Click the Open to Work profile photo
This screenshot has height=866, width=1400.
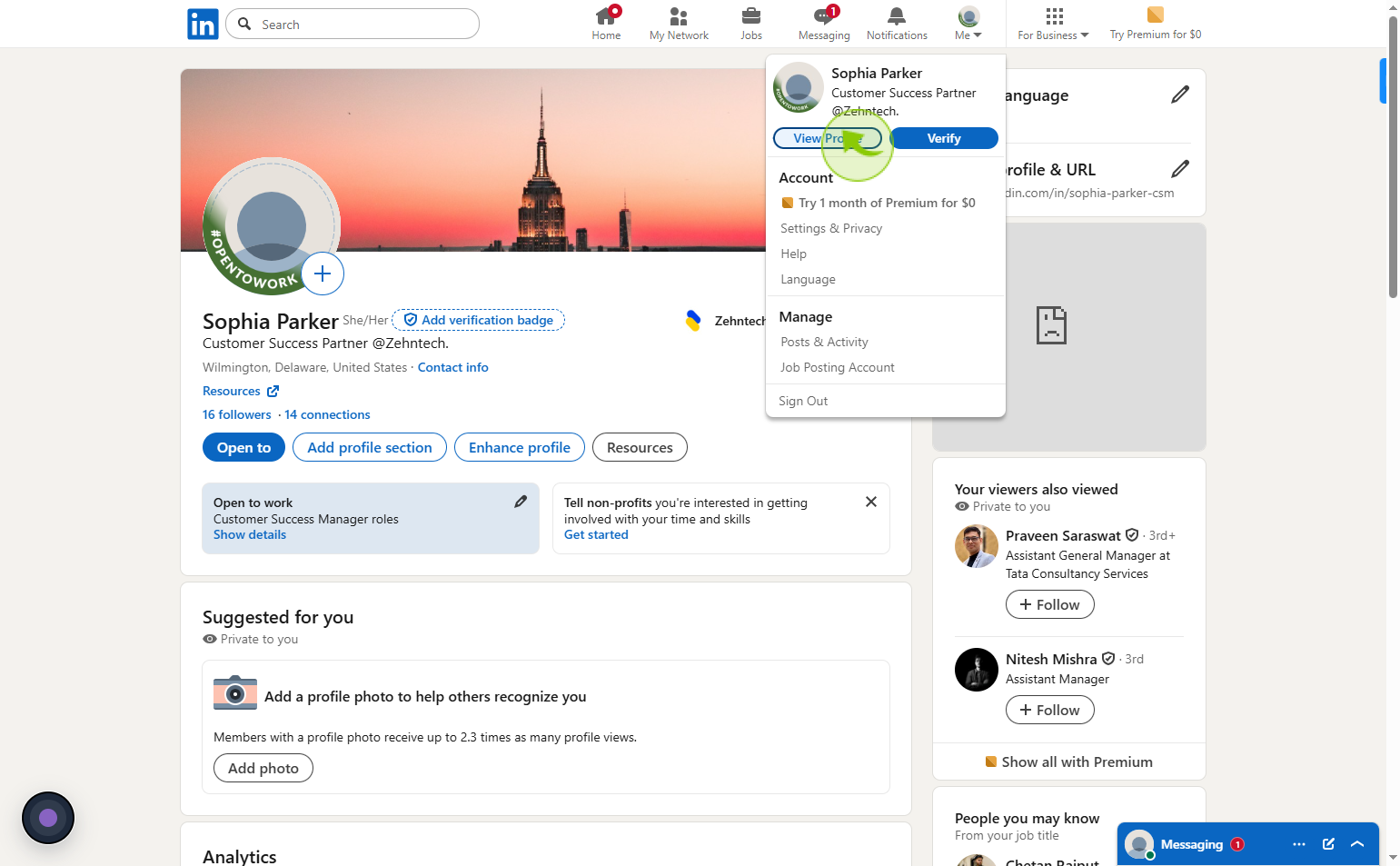[x=272, y=226]
